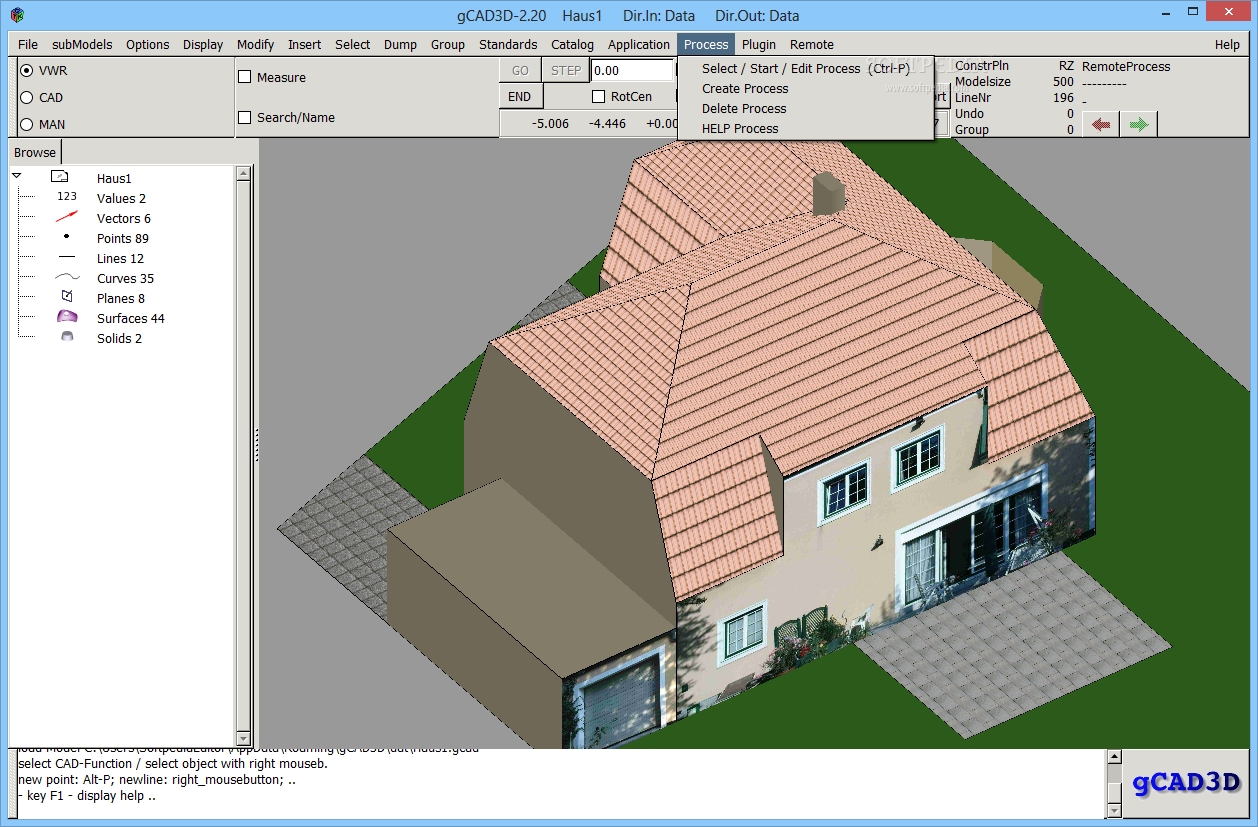Open the Help menu

tap(1227, 44)
